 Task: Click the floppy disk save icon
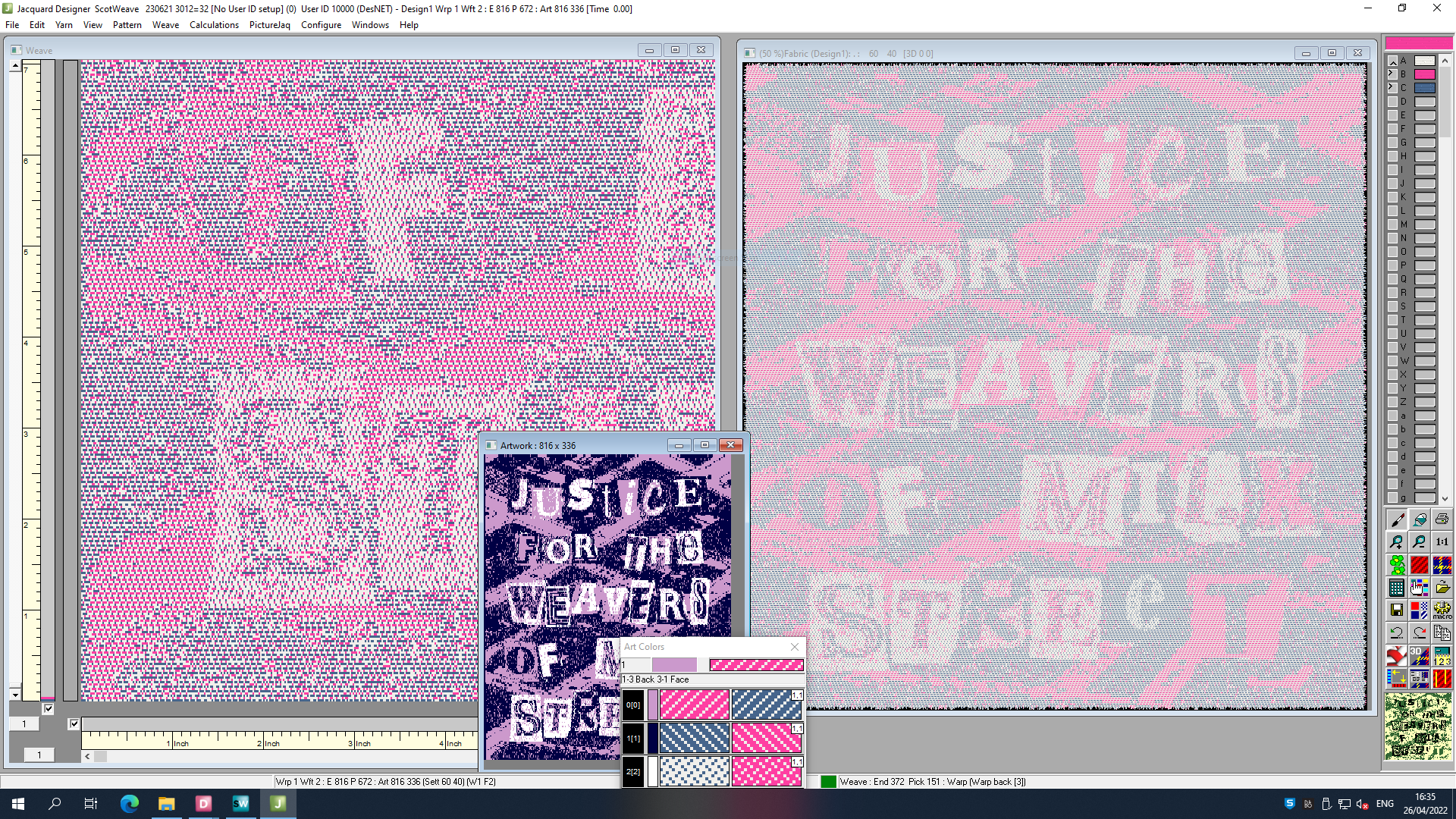[1397, 610]
